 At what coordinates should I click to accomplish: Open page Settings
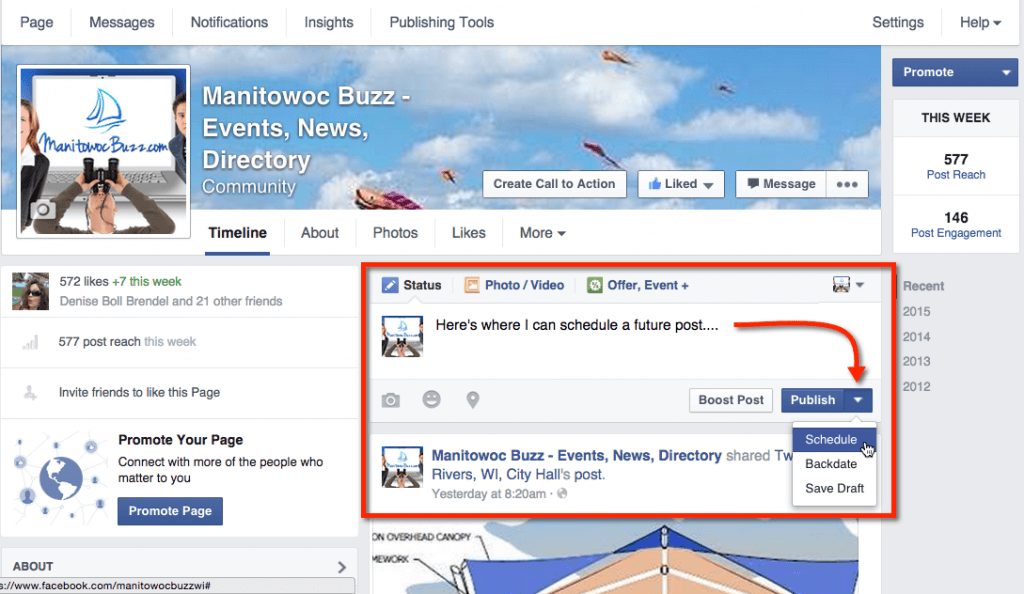(x=898, y=22)
